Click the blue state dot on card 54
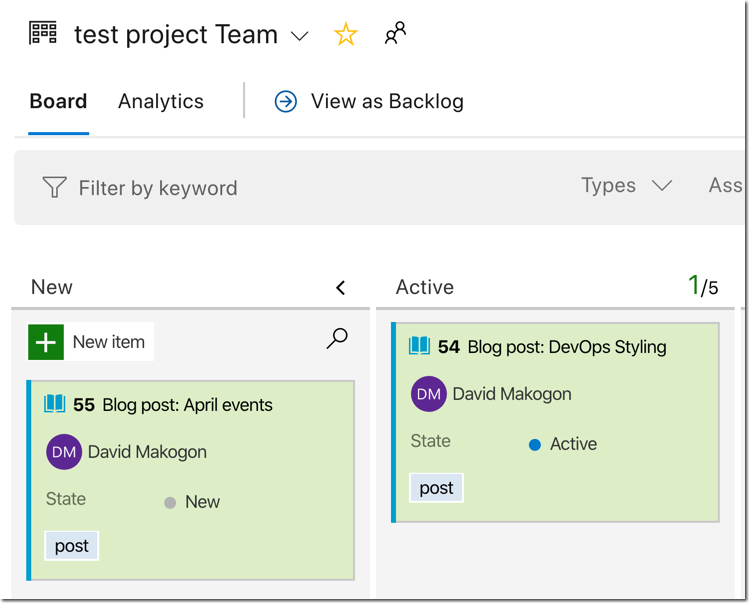Image resolution: width=749 pixels, height=603 pixels. click(535, 445)
